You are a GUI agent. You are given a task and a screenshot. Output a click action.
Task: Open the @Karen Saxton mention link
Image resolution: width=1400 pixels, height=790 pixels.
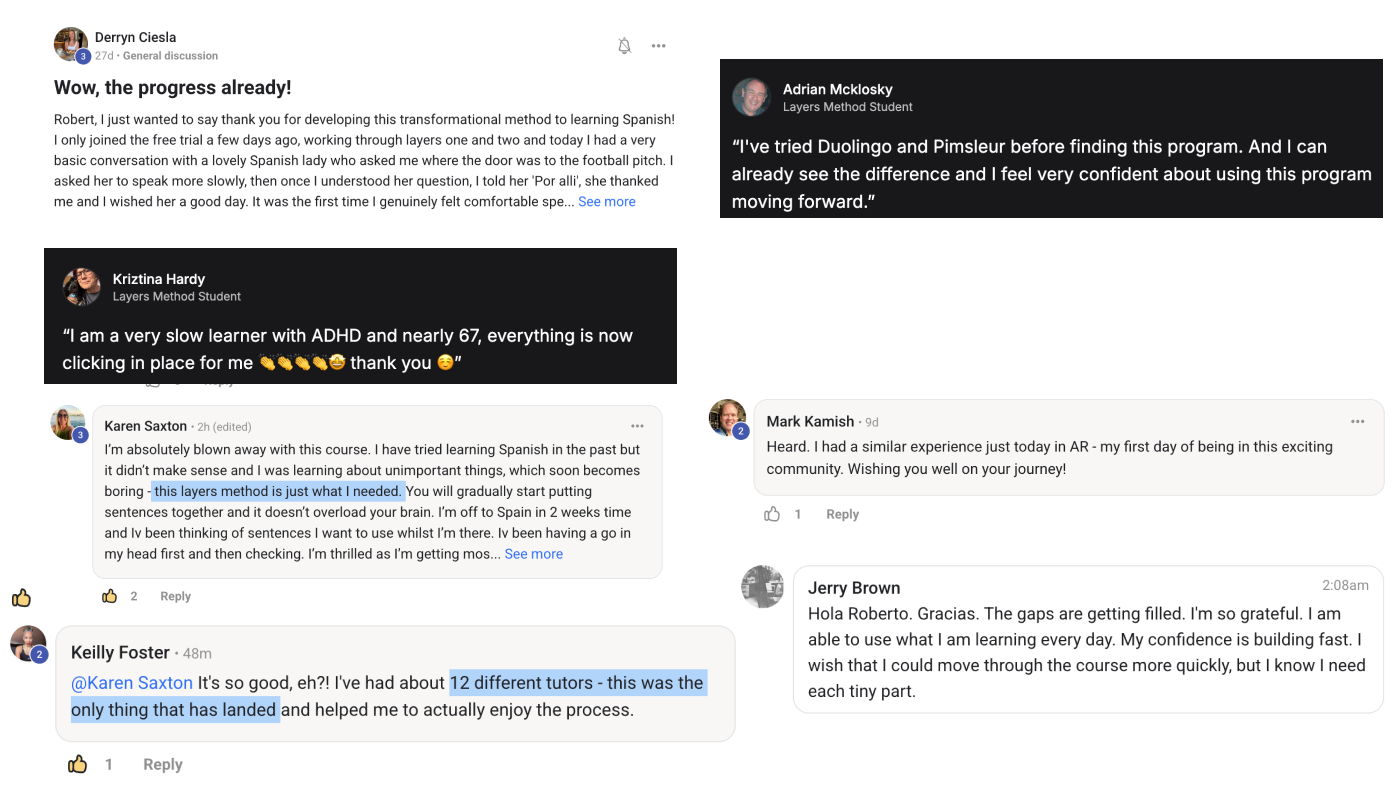pos(132,683)
